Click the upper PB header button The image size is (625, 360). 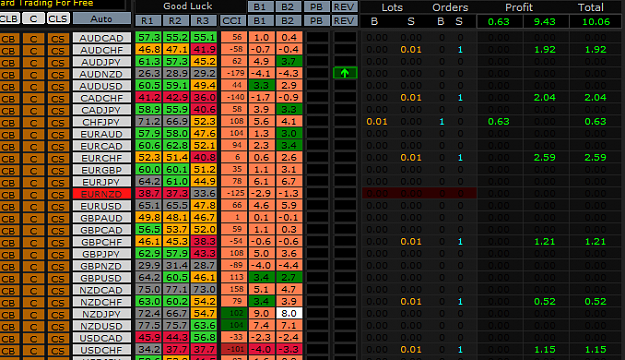pyautogui.click(x=316, y=7)
